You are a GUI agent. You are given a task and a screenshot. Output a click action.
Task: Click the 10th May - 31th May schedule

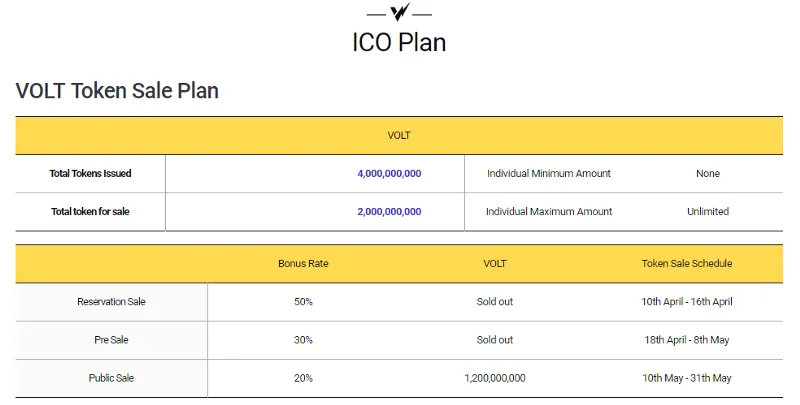pos(687,378)
